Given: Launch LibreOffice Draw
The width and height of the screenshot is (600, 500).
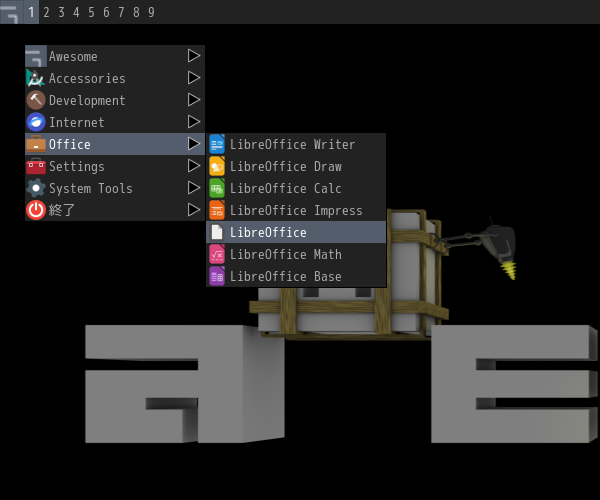Looking at the screenshot, I should [296, 166].
